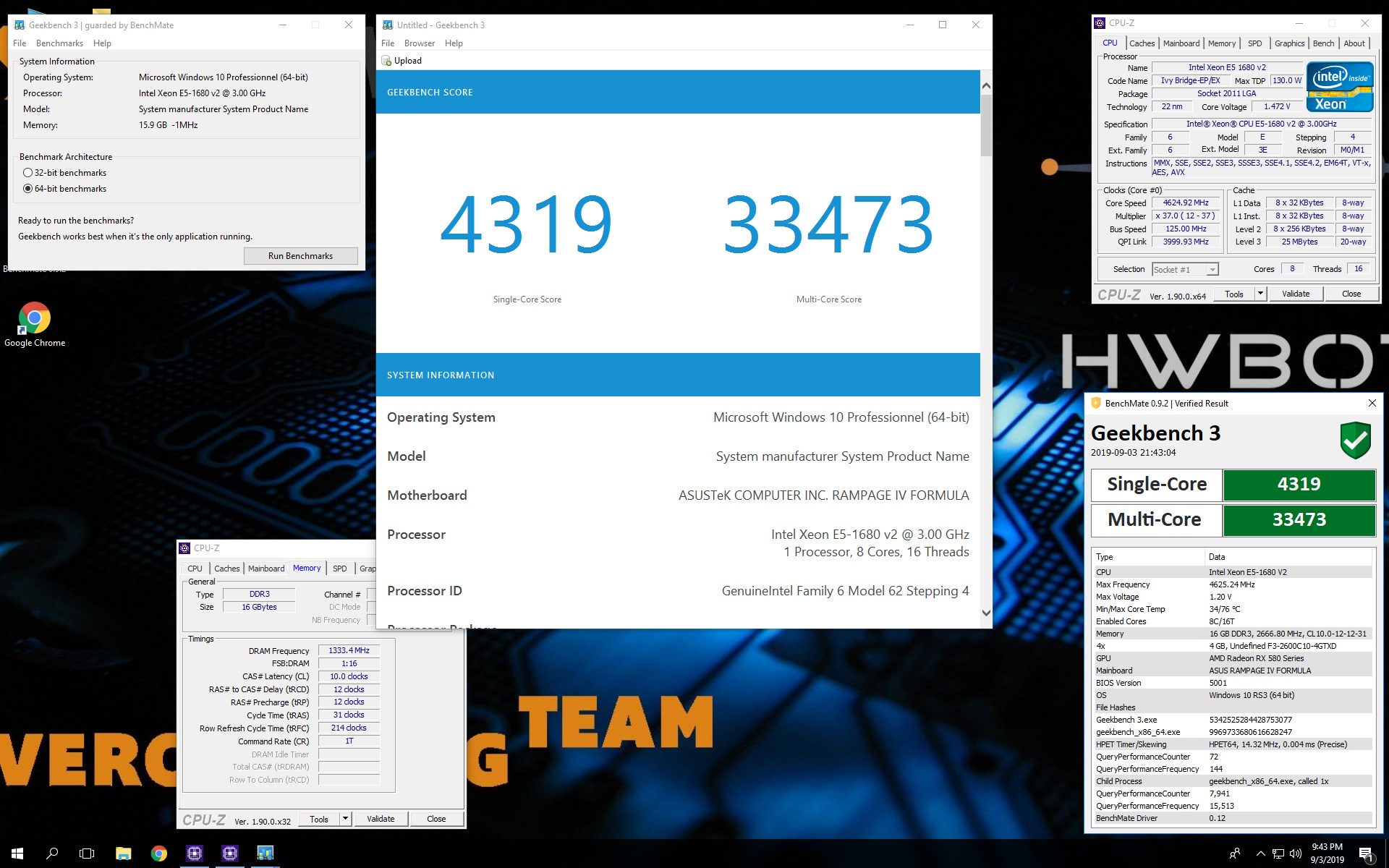Click the CPU-Z x64 window title icon
Viewport: 1389px width, 868px height.
1100,23
